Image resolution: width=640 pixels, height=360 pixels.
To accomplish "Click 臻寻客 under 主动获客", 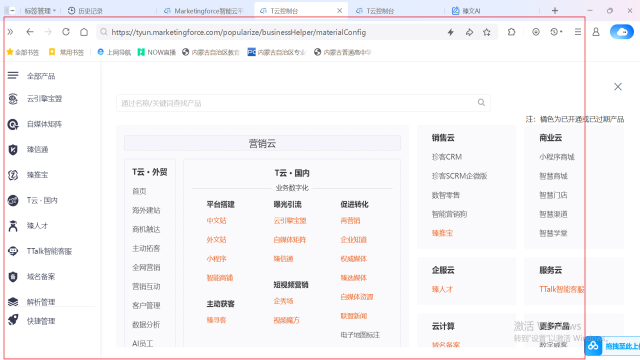I will point(216,320).
